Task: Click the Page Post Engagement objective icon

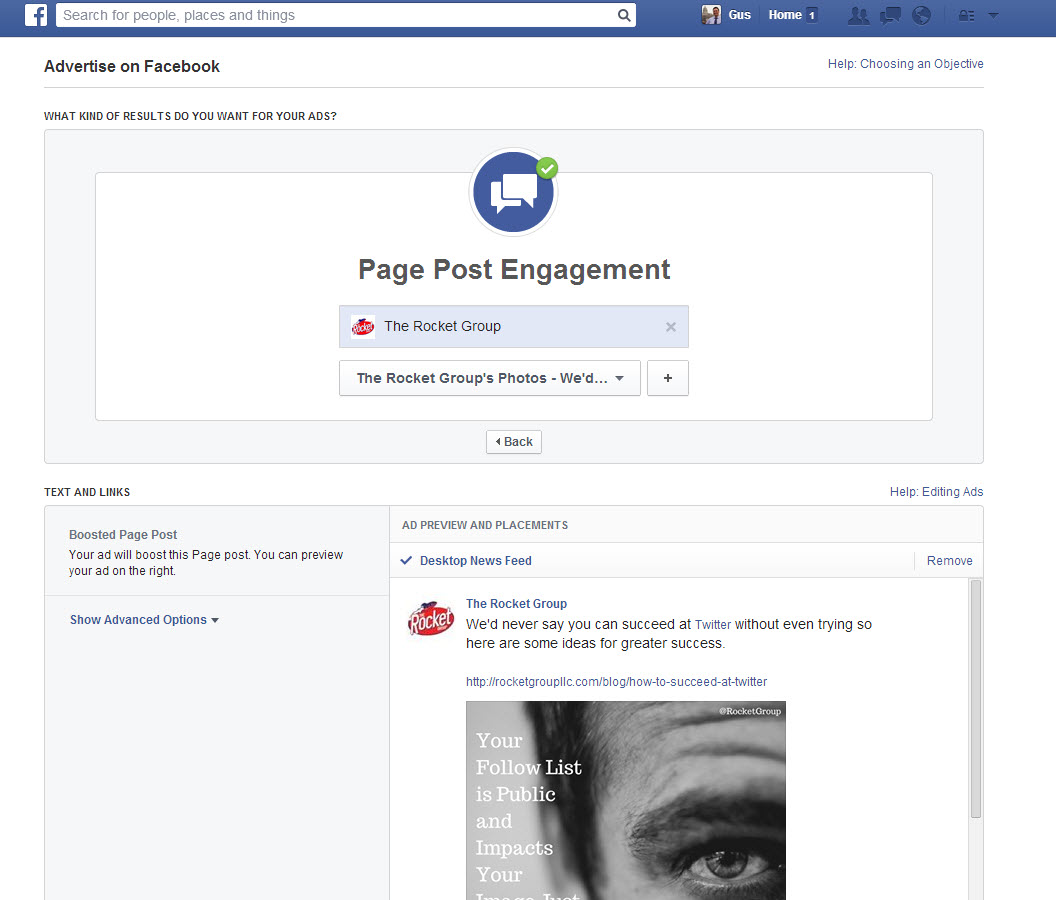Action: pos(514,194)
